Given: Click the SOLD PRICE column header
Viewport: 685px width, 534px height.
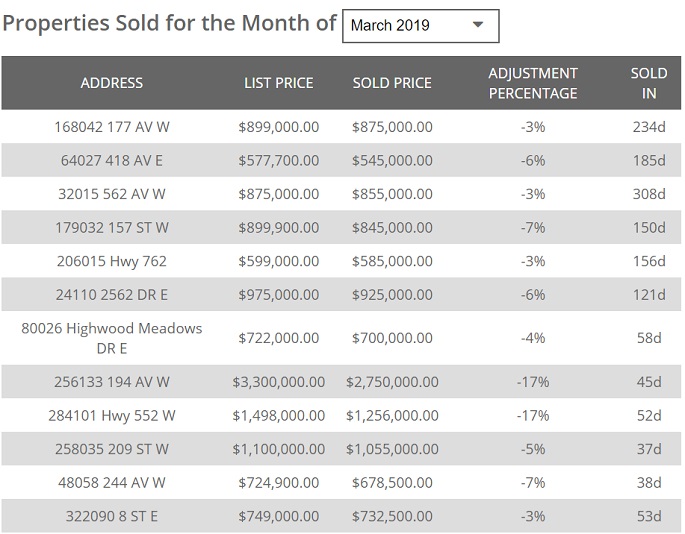Looking at the screenshot, I should (x=392, y=83).
